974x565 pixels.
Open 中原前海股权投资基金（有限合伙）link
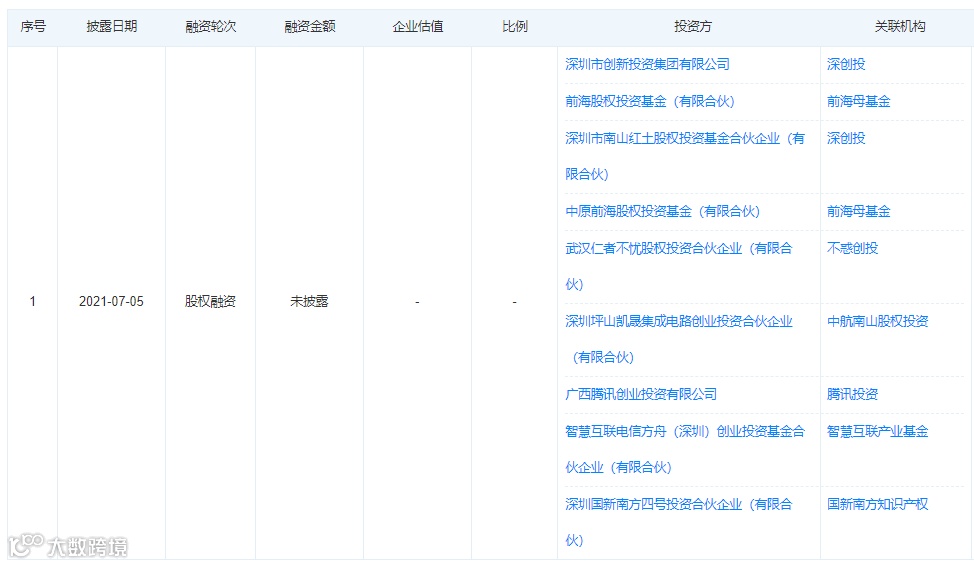coord(662,211)
